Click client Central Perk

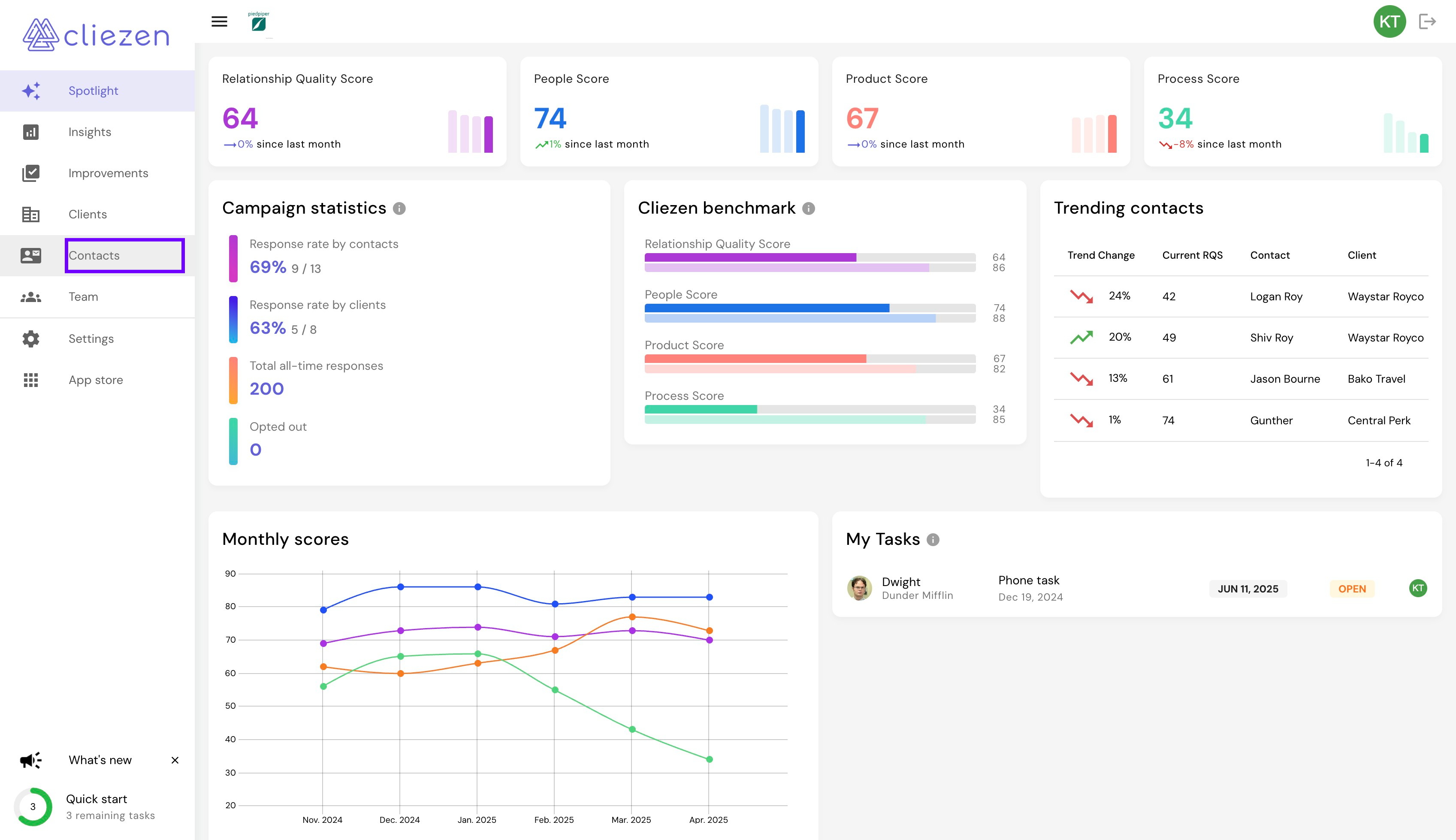coord(1379,420)
